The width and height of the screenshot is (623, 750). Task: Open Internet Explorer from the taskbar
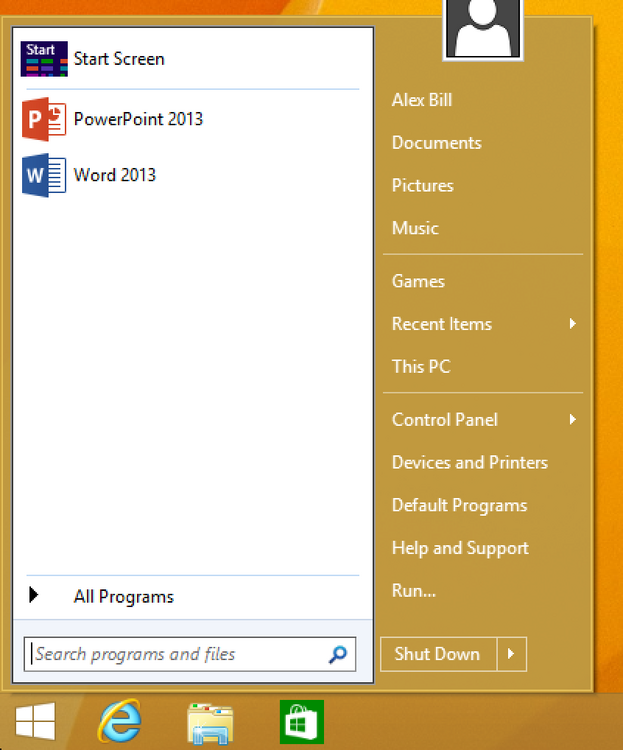[x=120, y=721]
